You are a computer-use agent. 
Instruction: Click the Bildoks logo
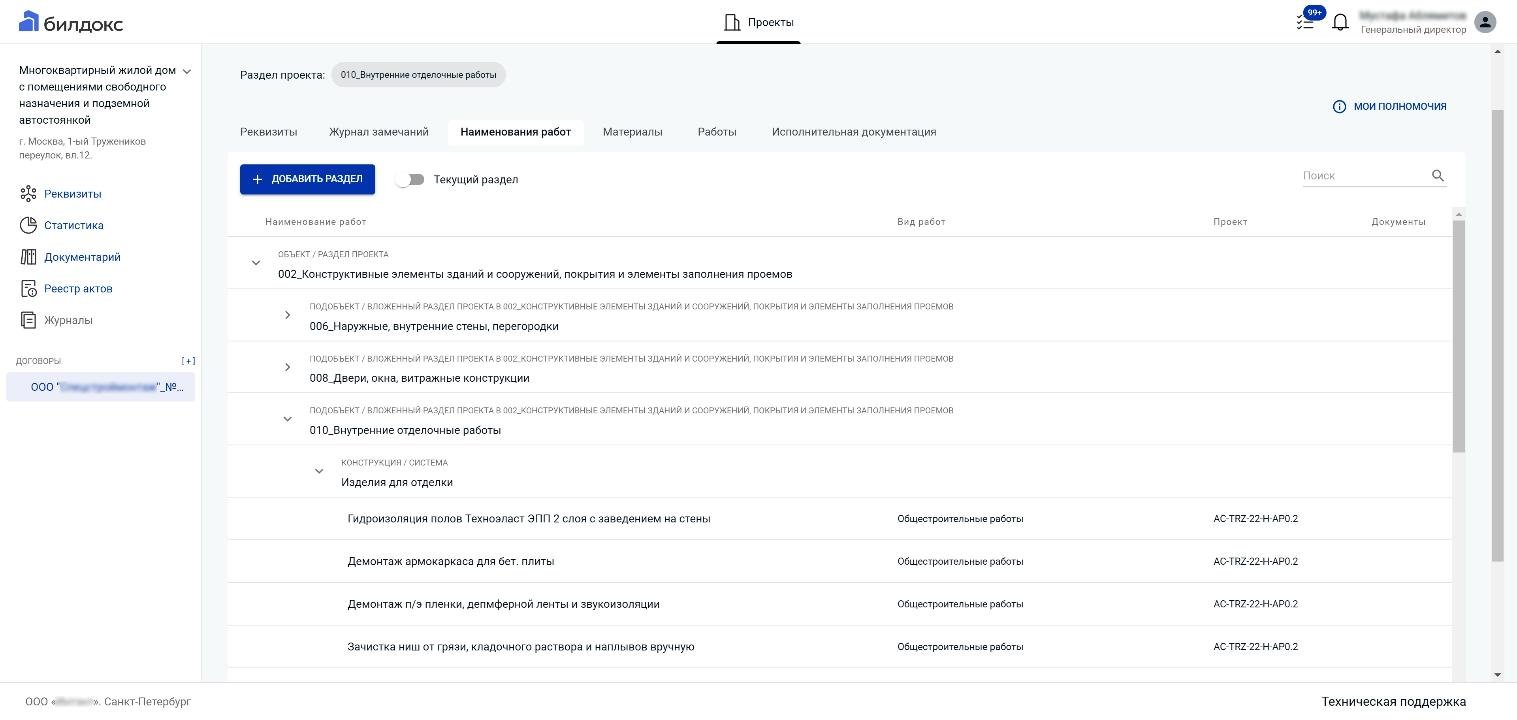coord(70,22)
